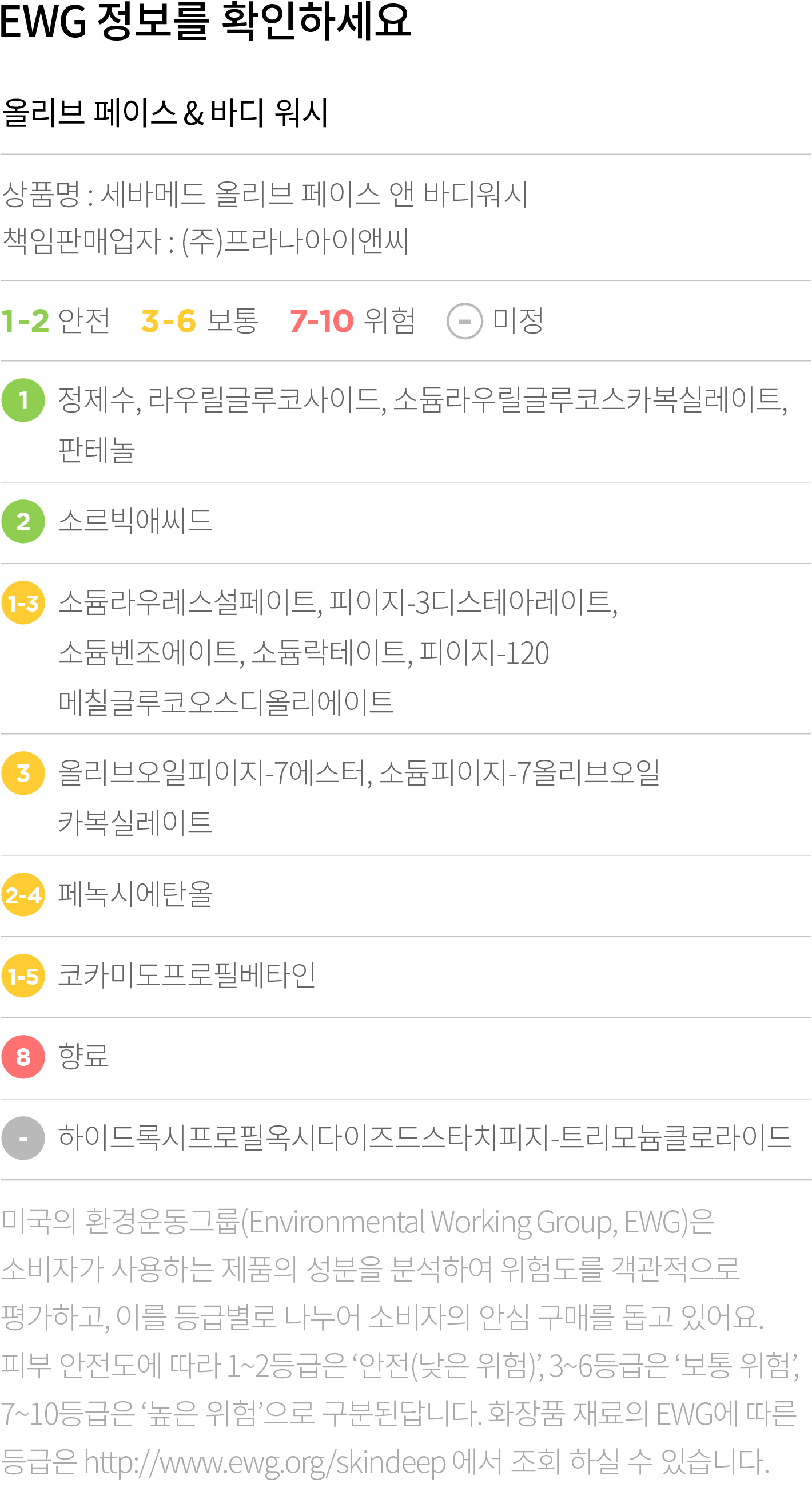Viewport: 812px width, 1491px height.
Task: Click the 올리브 페이스 & 바디 워시 title
Action: (165, 112)
